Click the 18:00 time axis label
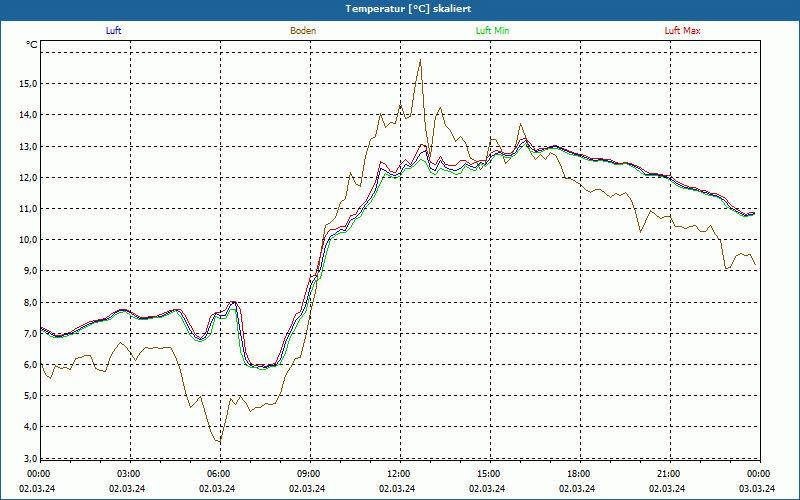The height and width of the screenshot is (500, 800). pyautogui.click(x=579, y=474)
